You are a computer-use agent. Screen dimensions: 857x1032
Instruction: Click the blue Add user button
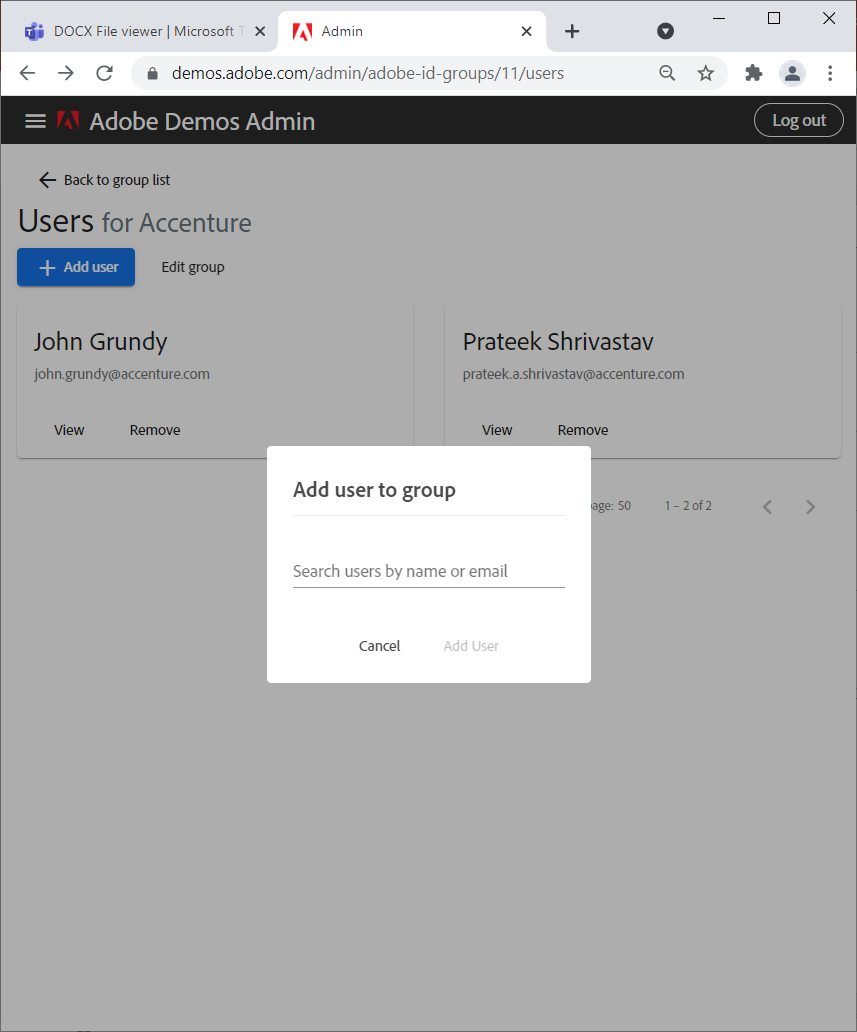pos(76,267)
